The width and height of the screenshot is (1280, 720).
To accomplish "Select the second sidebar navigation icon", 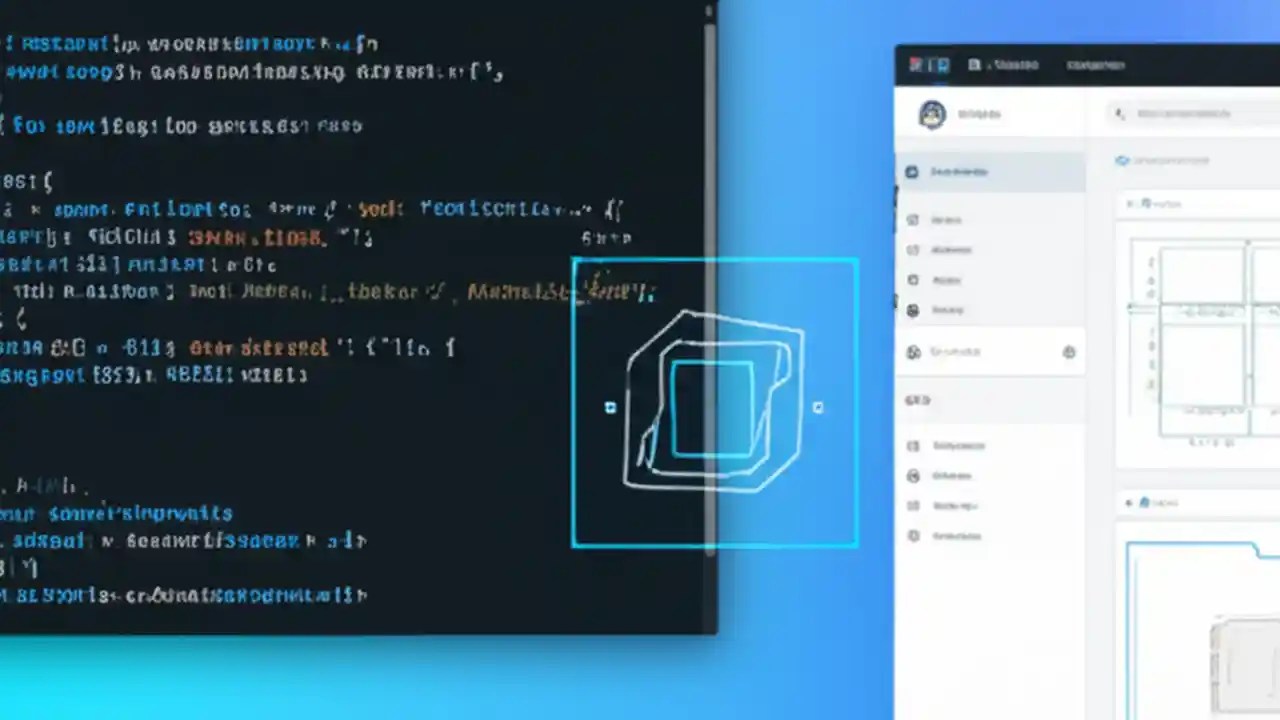I will pos(912,220).
